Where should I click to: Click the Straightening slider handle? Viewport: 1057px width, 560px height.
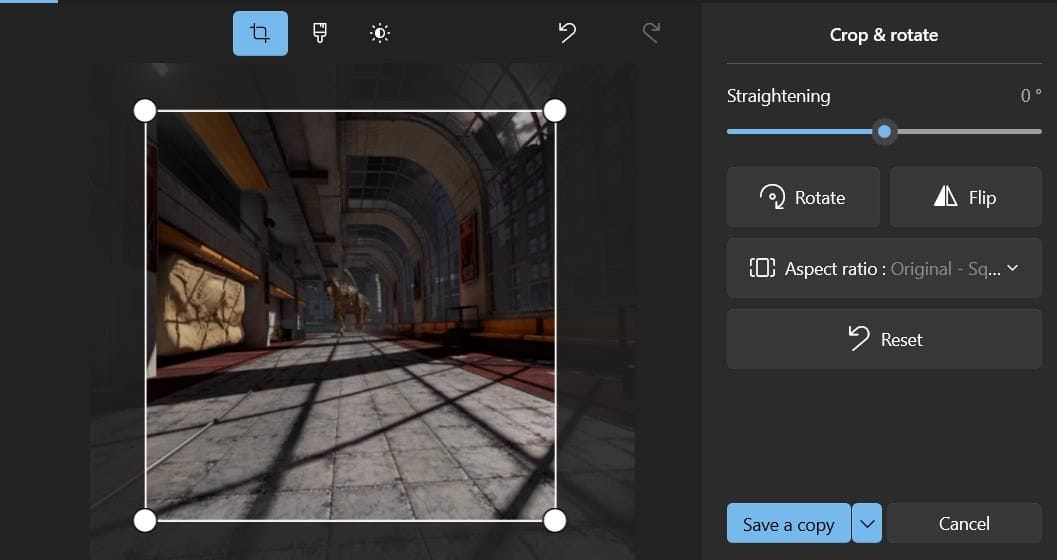884,131
